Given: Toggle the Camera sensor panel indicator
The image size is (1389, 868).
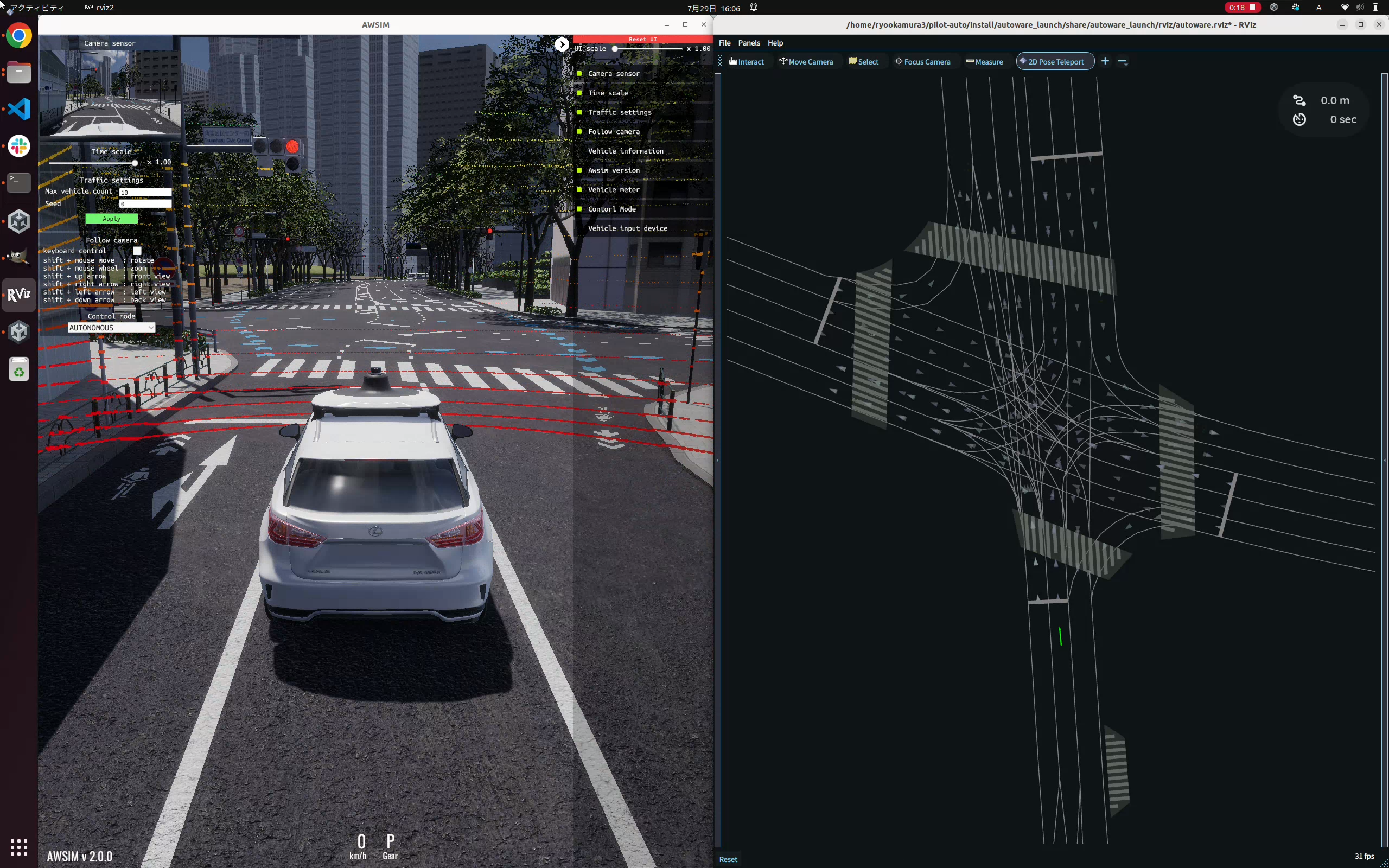Looking at the screenshot, I should (x=579, y=73).
